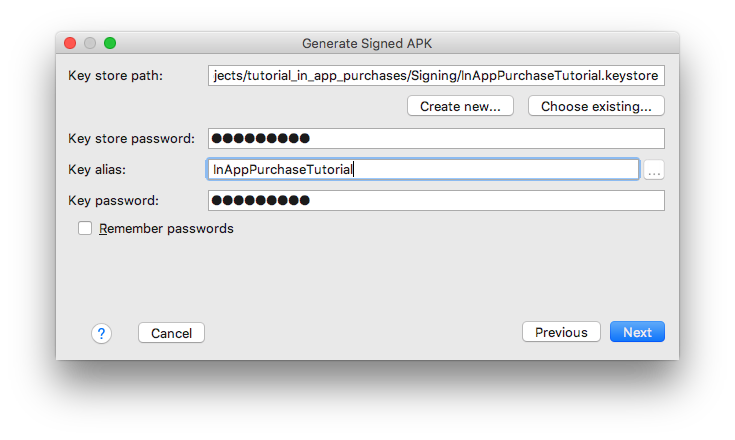Enable the Remember passwords checkbox

click(85, 228)
